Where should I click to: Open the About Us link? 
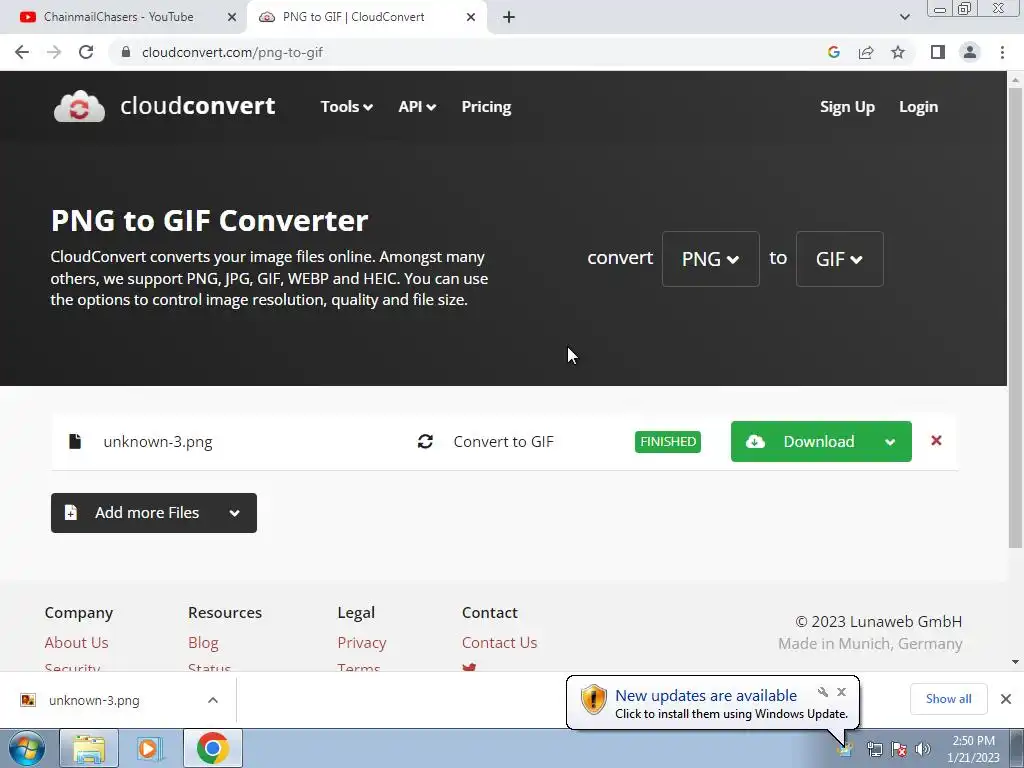76,643
